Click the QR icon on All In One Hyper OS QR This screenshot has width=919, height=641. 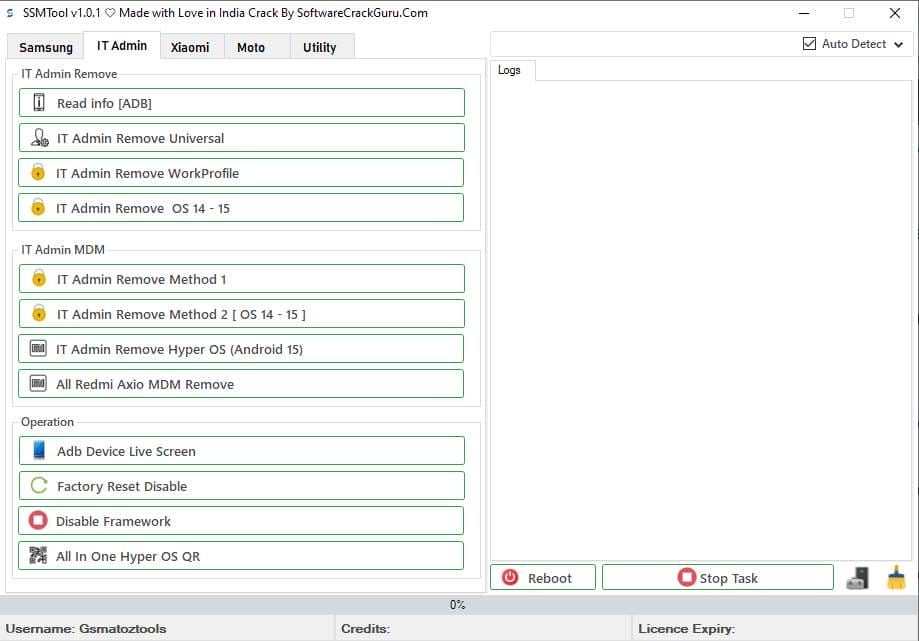click(38, 555)
